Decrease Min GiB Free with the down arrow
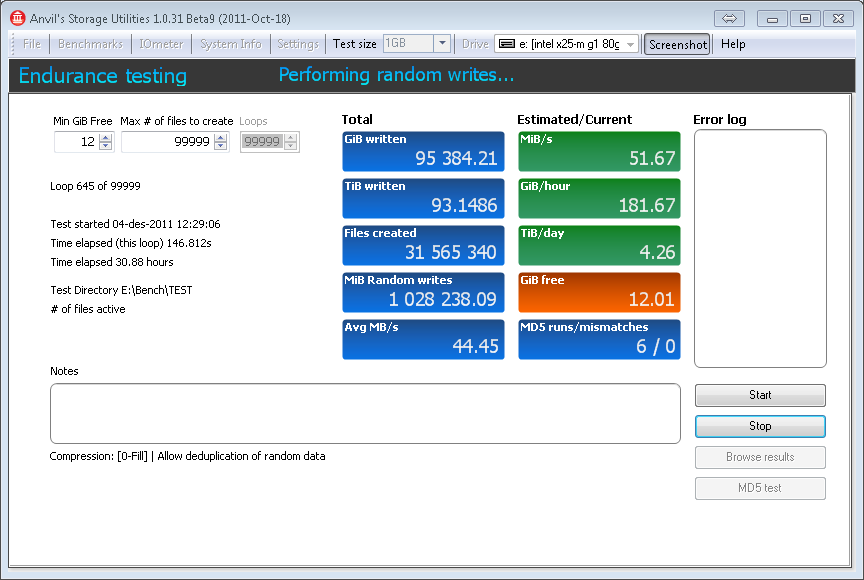Screen dimensions: 864x580 pyautogui.click(x=106, y=146)
